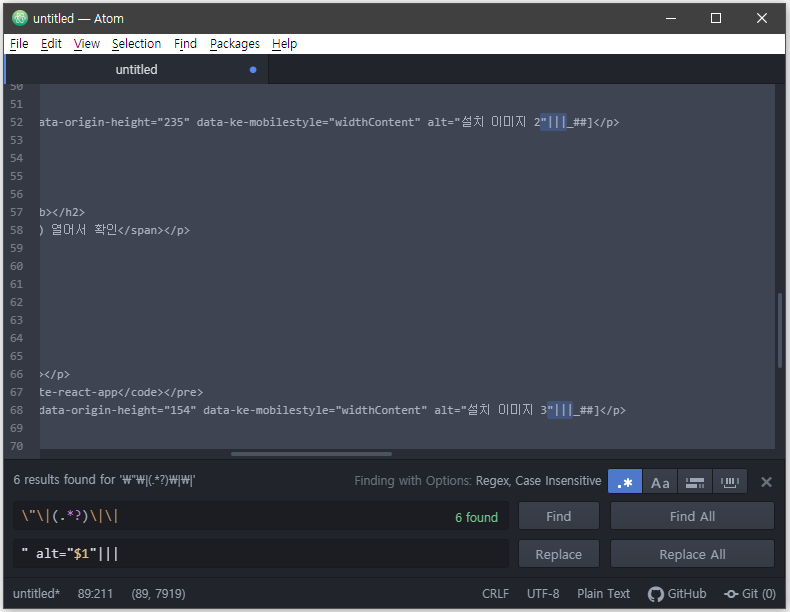Change the Plain Text grammar
The height and width of the screenshot is (612, 790).
(603, 594)
